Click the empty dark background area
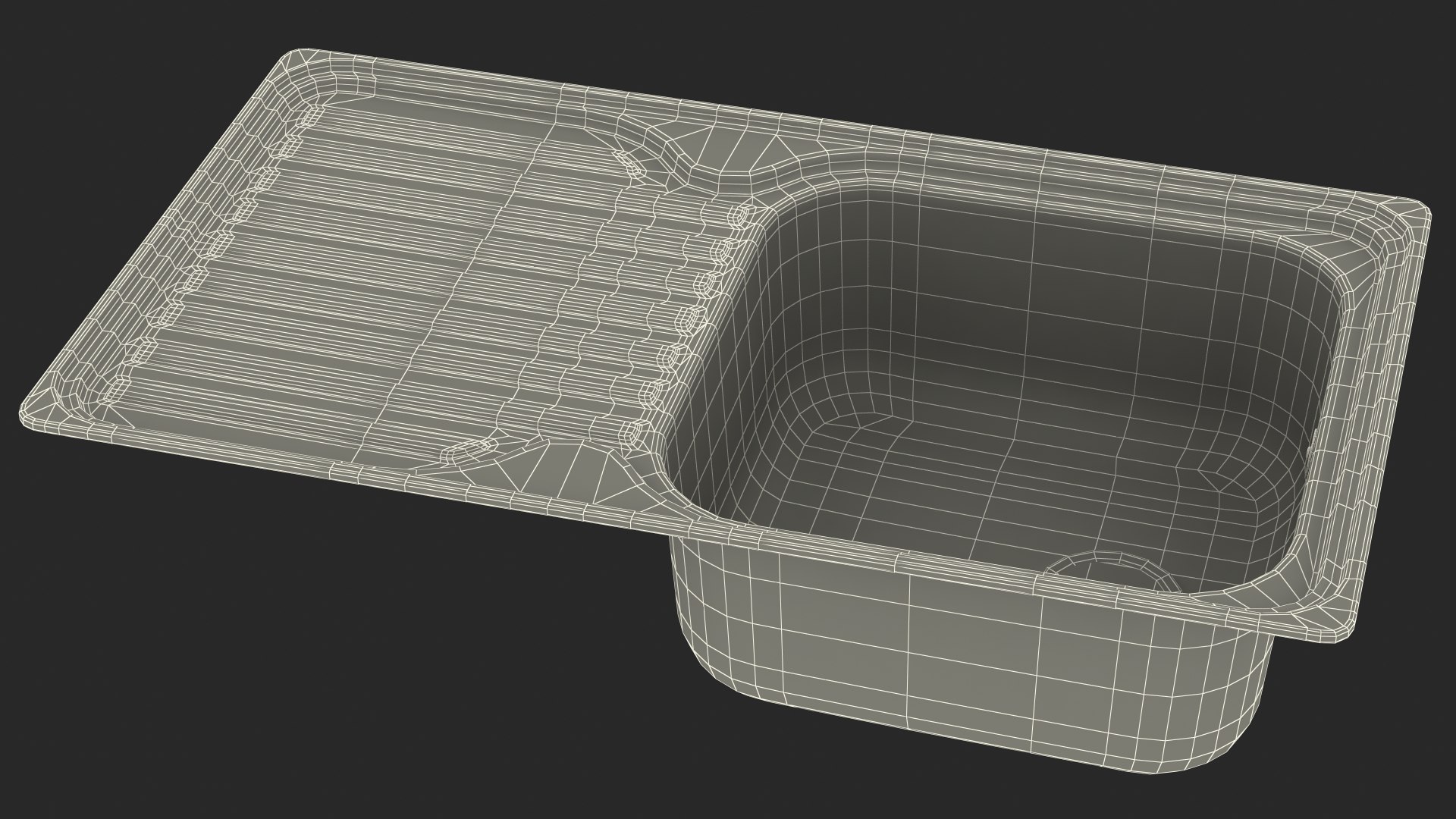Image resolution: width=1456 pixels, height=819 pixels. pos(227,645)
